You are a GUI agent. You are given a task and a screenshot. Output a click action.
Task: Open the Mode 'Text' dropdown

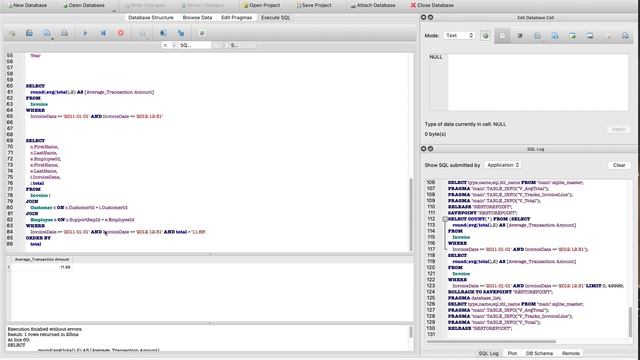point(459,36)
